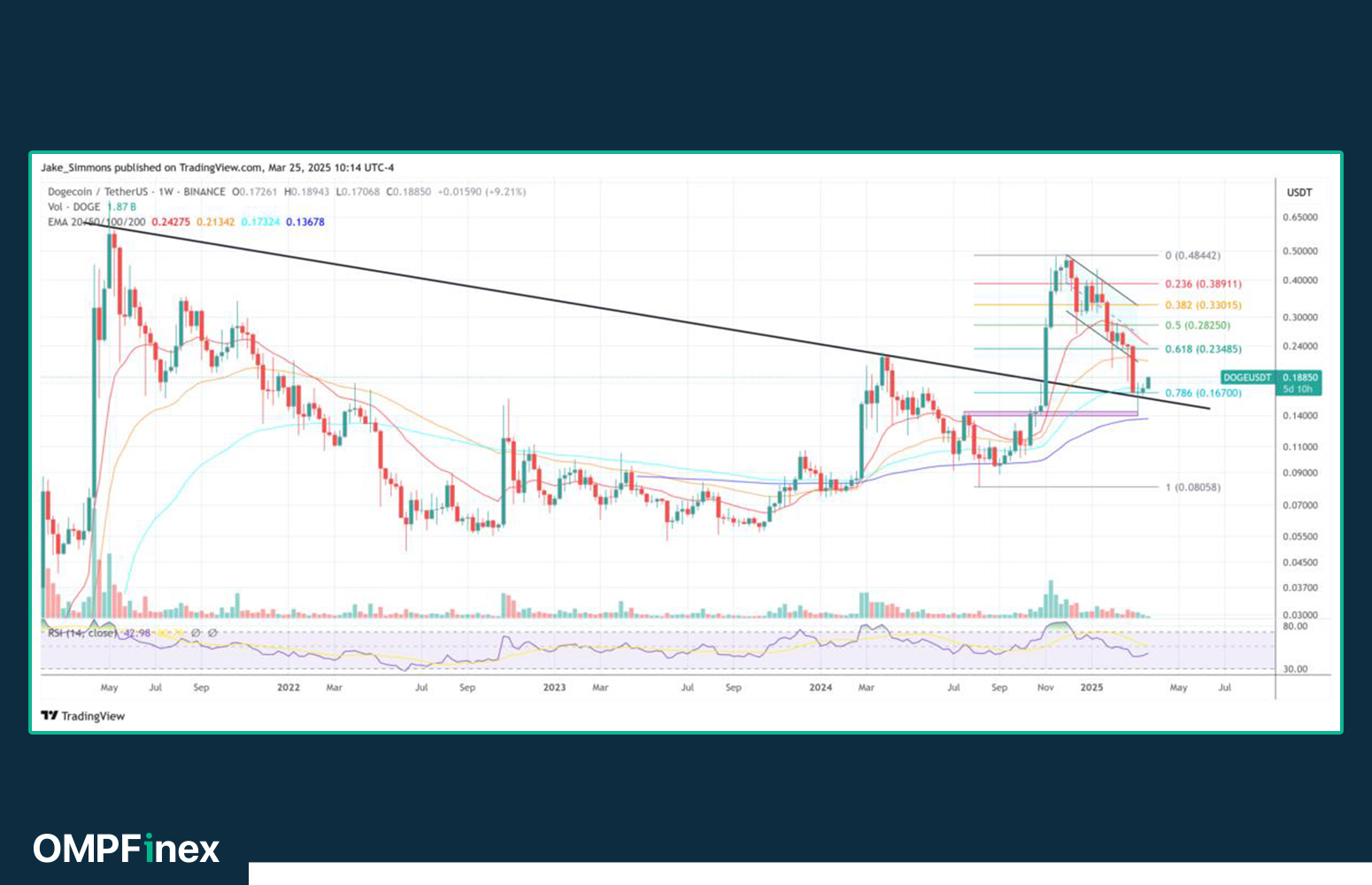Click the 0.65000 price axis label
The height and width of the screenshot is (885, 1372).
1299,218
